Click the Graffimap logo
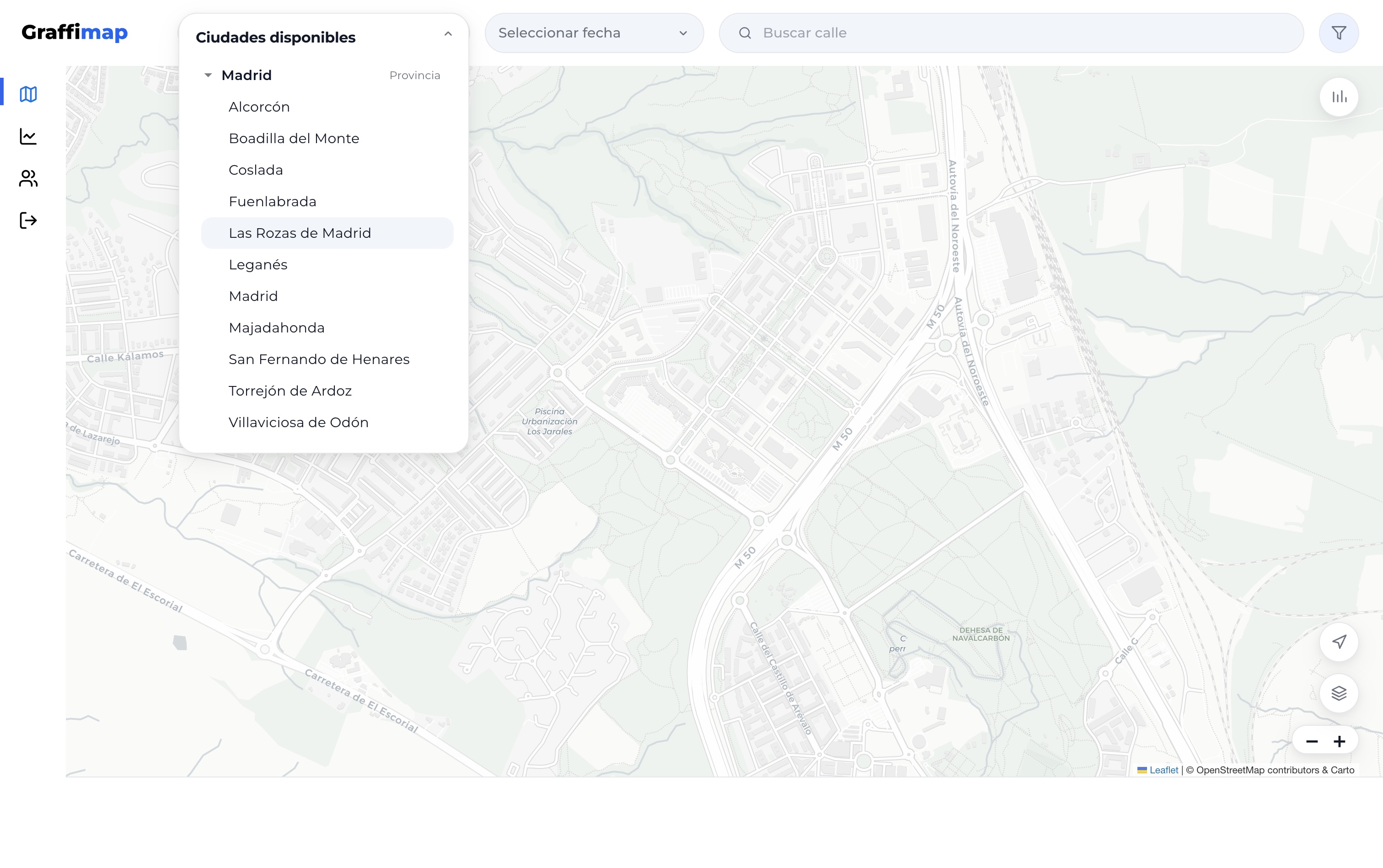The image size is (1383, 868). coord(75,32)
